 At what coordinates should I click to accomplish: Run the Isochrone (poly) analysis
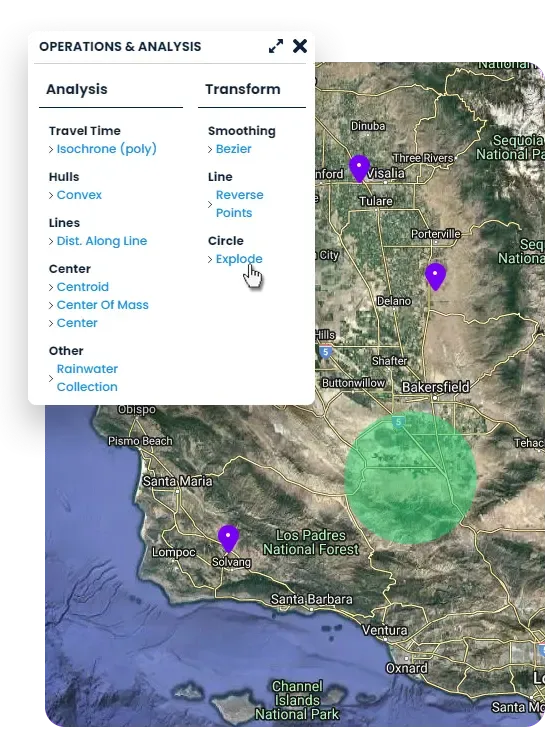coord(106,149)
